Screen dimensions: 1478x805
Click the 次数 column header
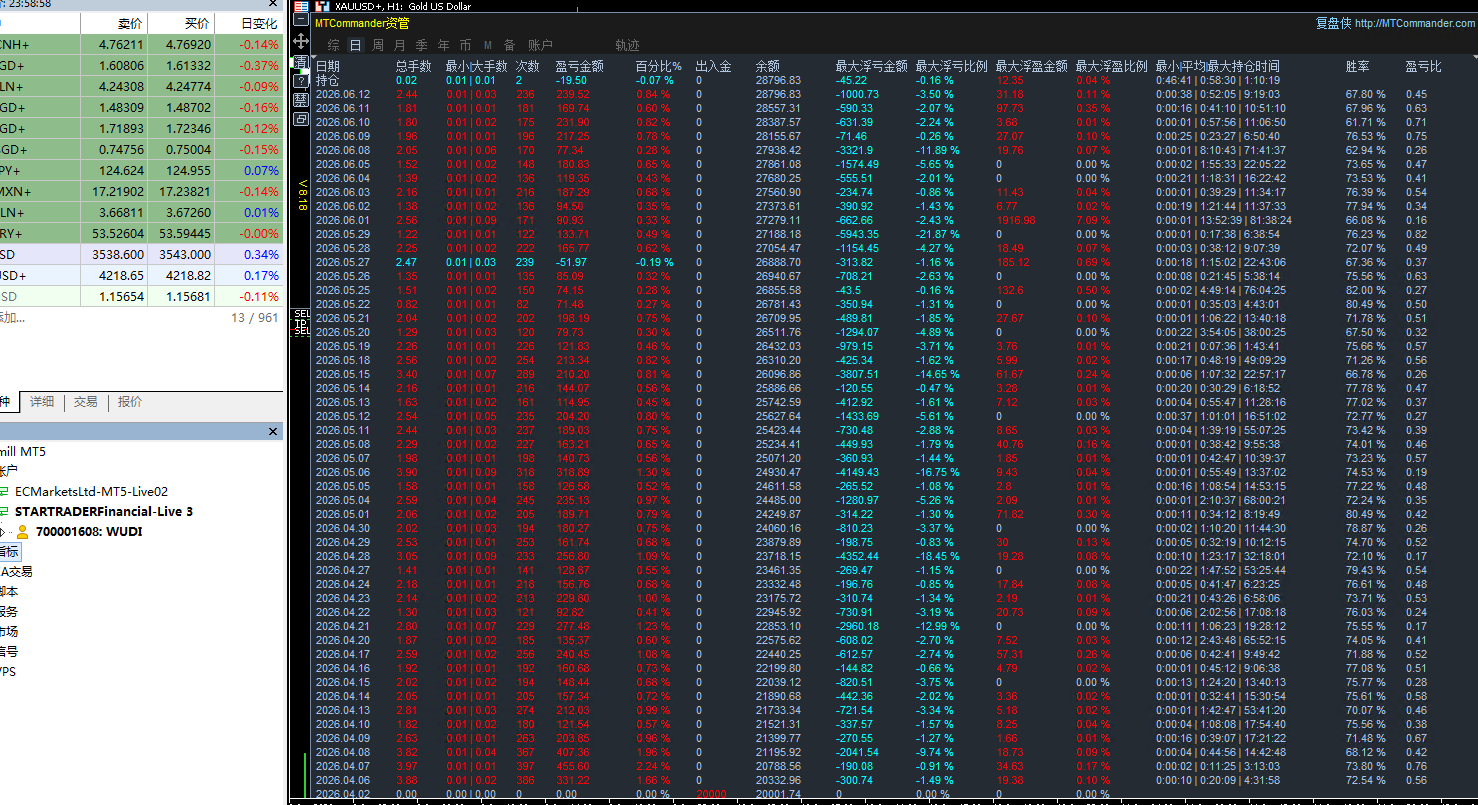(528, 66)
